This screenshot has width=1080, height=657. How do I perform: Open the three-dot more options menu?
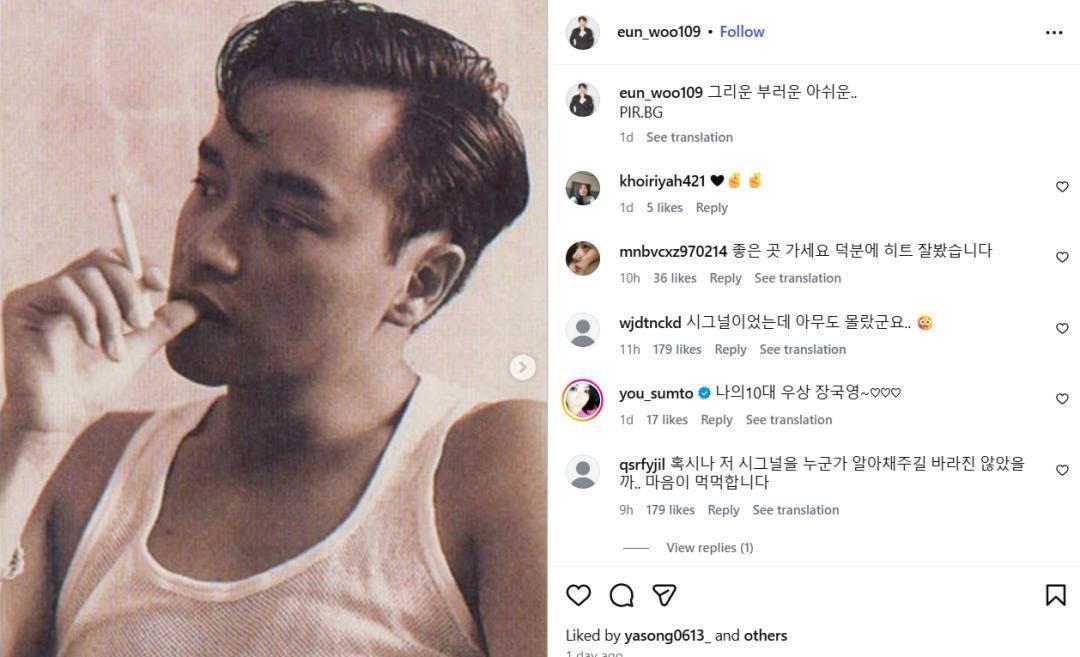(1054, 32)
